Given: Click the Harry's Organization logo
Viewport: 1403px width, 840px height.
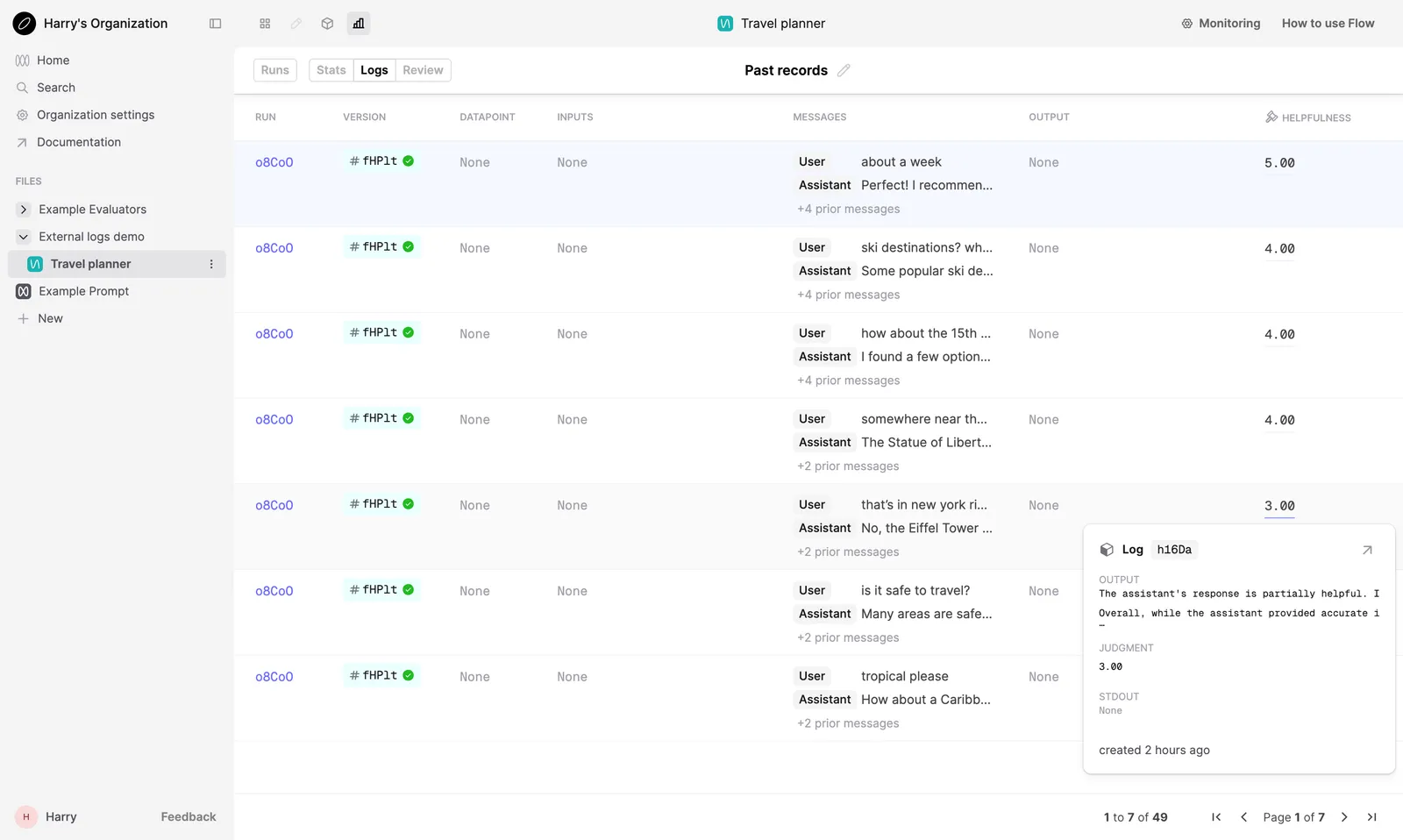Looking at the screenshot, I should pos(25,24).
